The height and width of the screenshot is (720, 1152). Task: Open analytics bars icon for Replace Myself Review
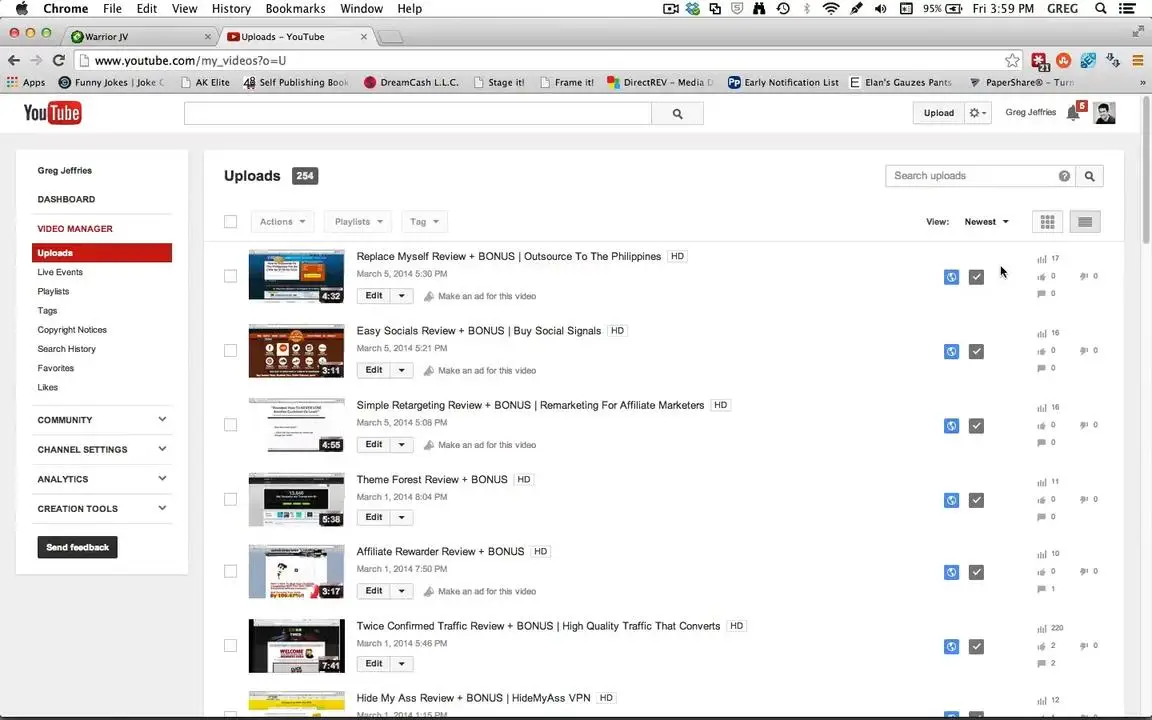[x=1041, y=259]
